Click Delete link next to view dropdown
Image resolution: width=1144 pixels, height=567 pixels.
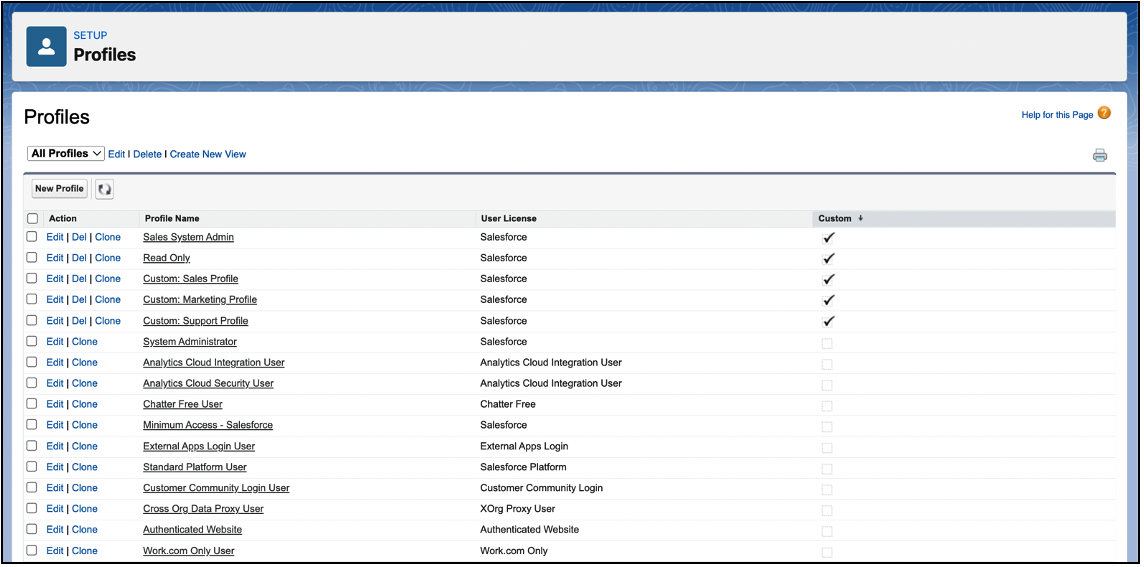pyautogui.click(x=147, y=155)
